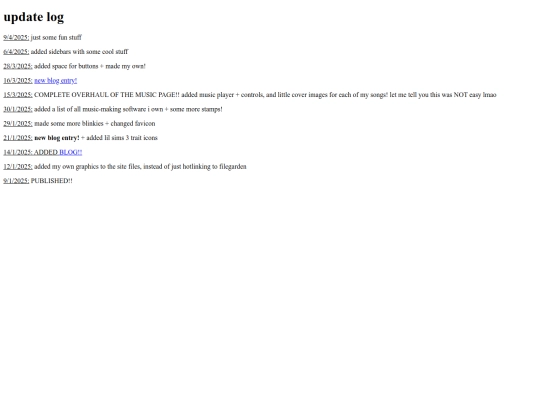Image resolution: width=540 pixels, height=405 pixels.
Task: Click the 6/4/2025 underlined date
Action: click(16, 52)
